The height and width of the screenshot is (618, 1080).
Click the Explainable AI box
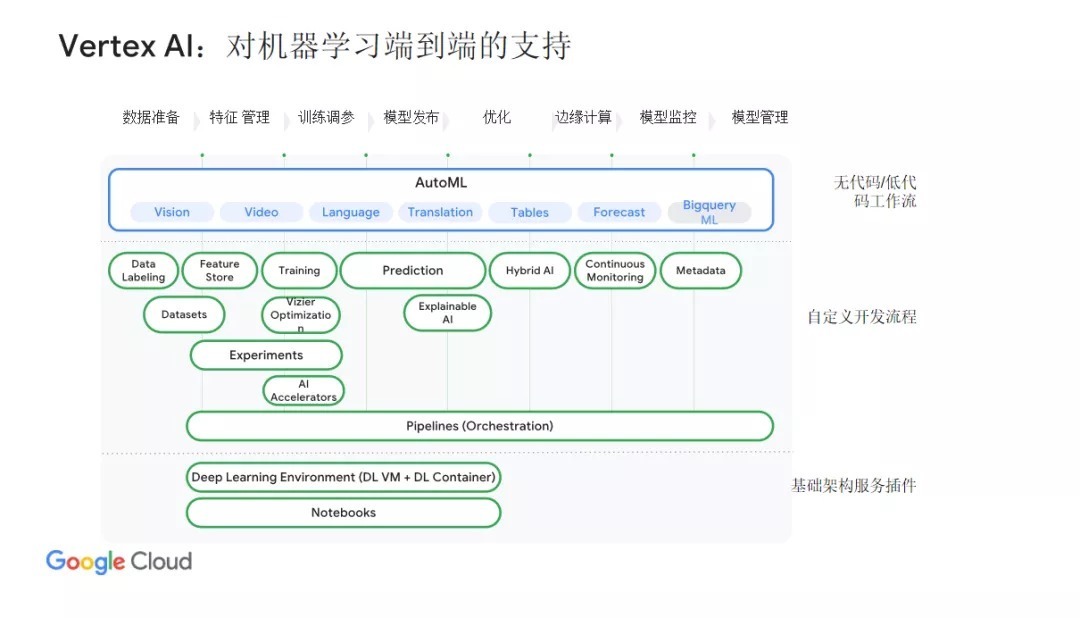coord(448,313)
